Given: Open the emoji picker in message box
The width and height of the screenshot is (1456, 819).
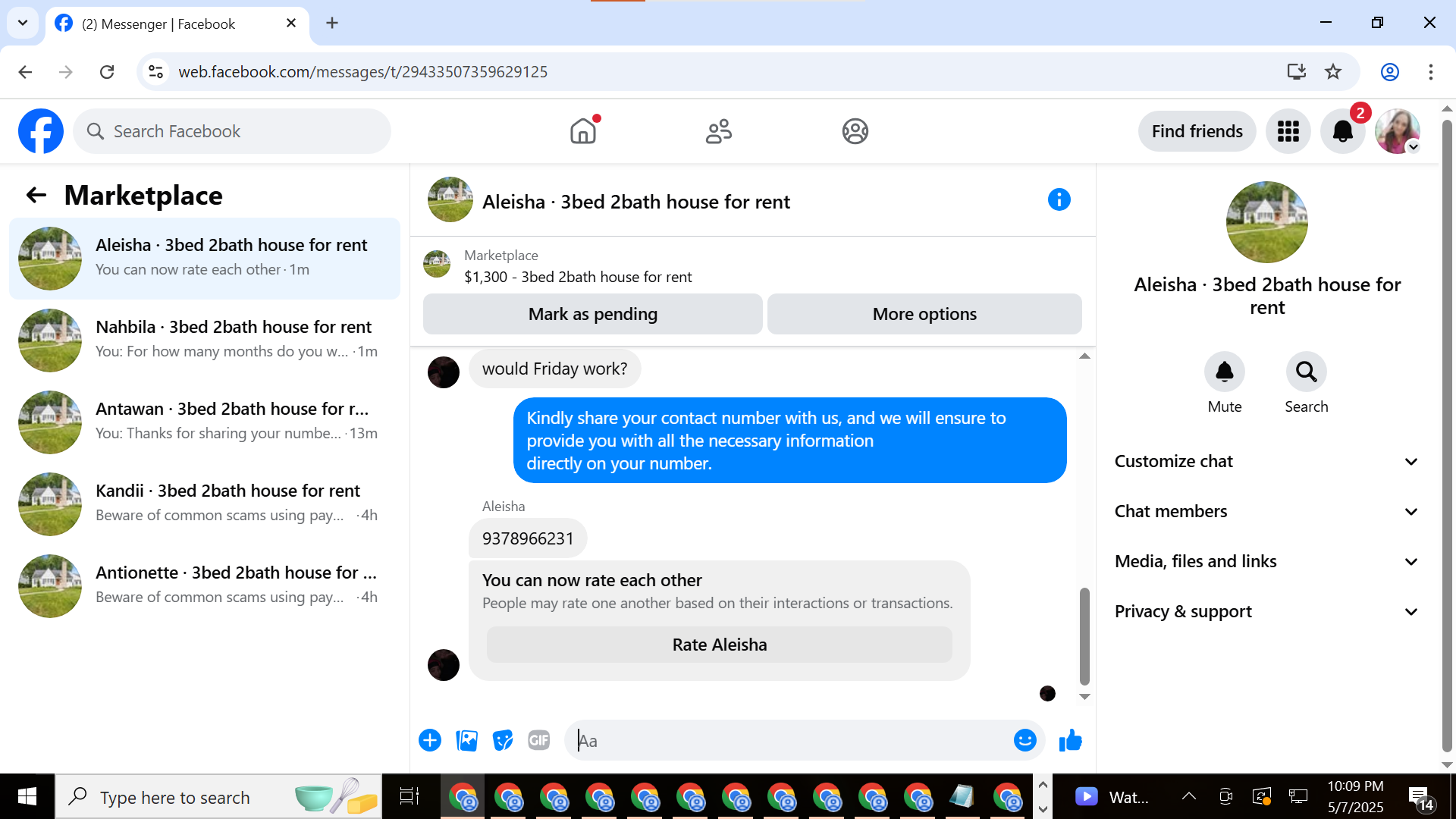Looking at the screenshot, I should pos(1025,740).
